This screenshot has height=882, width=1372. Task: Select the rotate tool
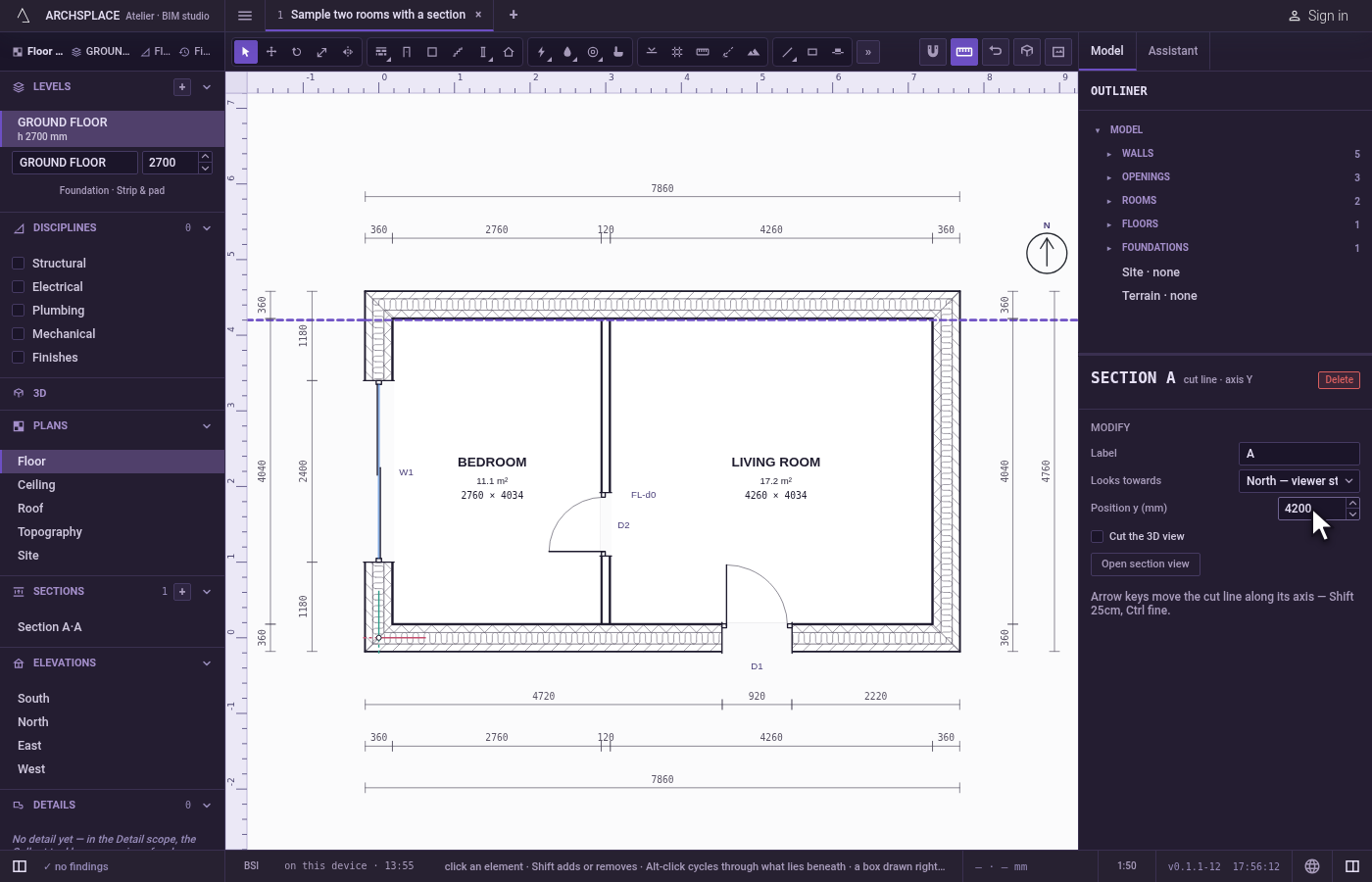297,52
